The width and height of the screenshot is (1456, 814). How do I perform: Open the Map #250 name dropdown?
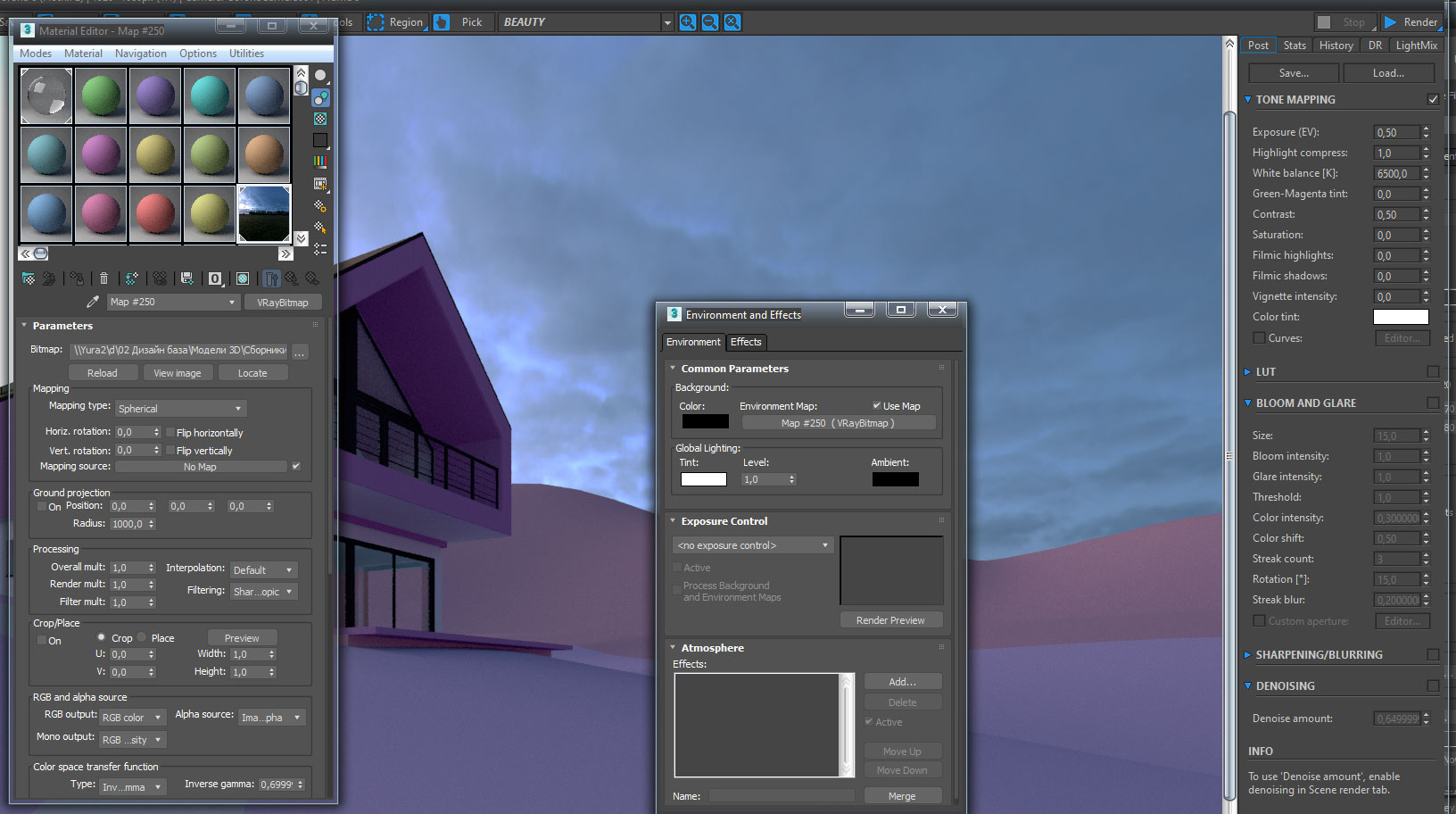[x=173, y=302]
